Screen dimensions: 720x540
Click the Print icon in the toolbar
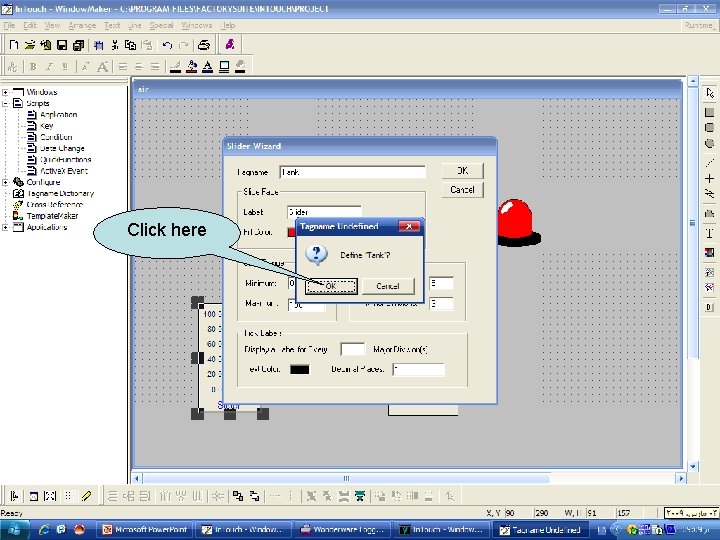[x=204, y=45]
